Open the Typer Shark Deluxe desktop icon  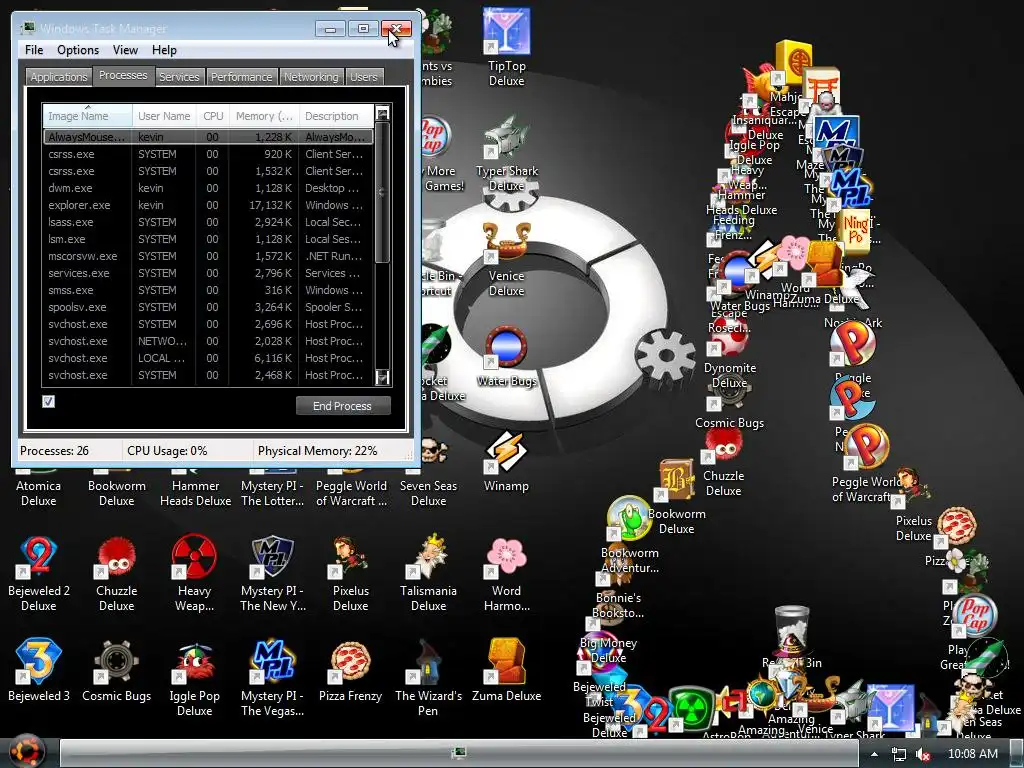[x=506, y=154]
